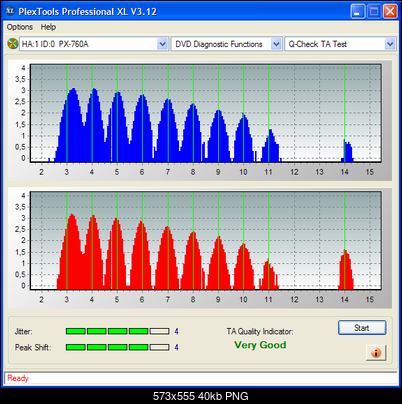Image resolution: width=402 pixels, height=404 pixels.
Task: Minimize the PlexTools window
Action: click(358, 12)
